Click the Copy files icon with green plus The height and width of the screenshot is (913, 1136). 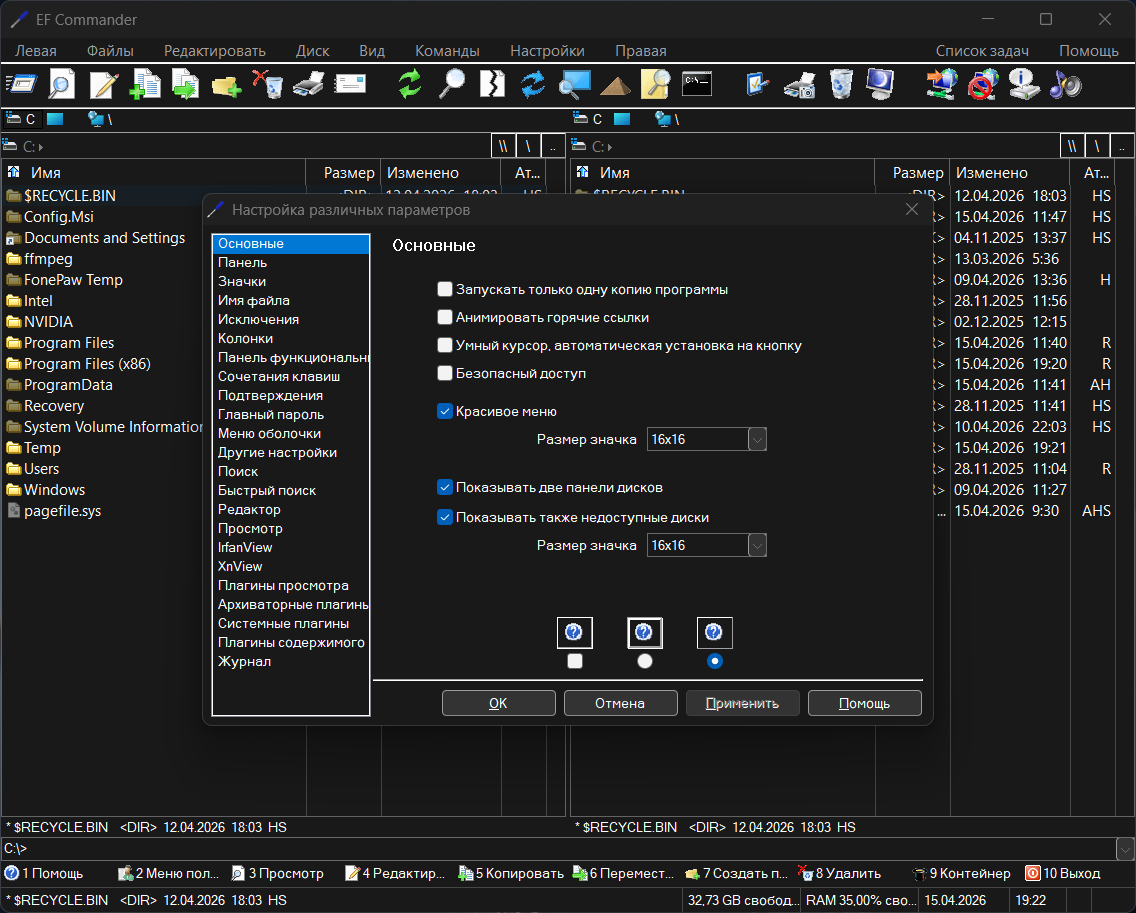[x=145, y=84]
